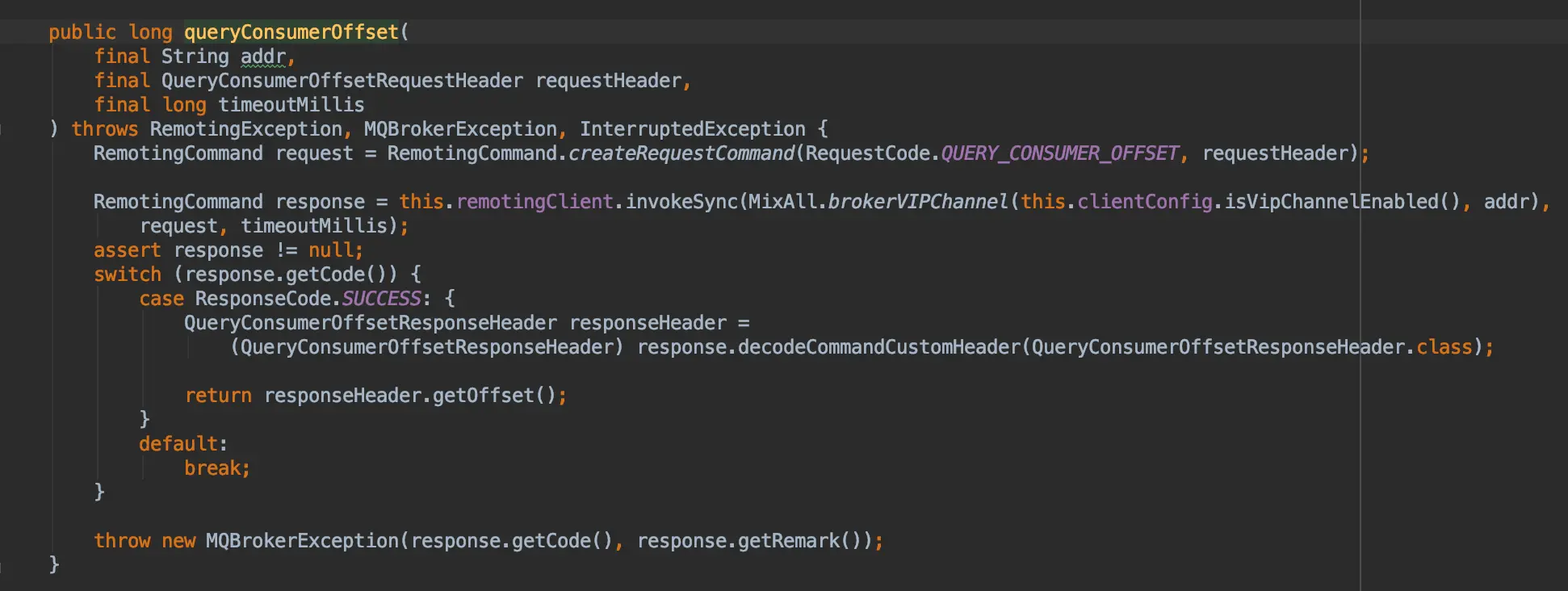This screenshot has width=1568, height=591.
Task: Click responseHeader variable declaration name
Action: click(x=648, y=323)
